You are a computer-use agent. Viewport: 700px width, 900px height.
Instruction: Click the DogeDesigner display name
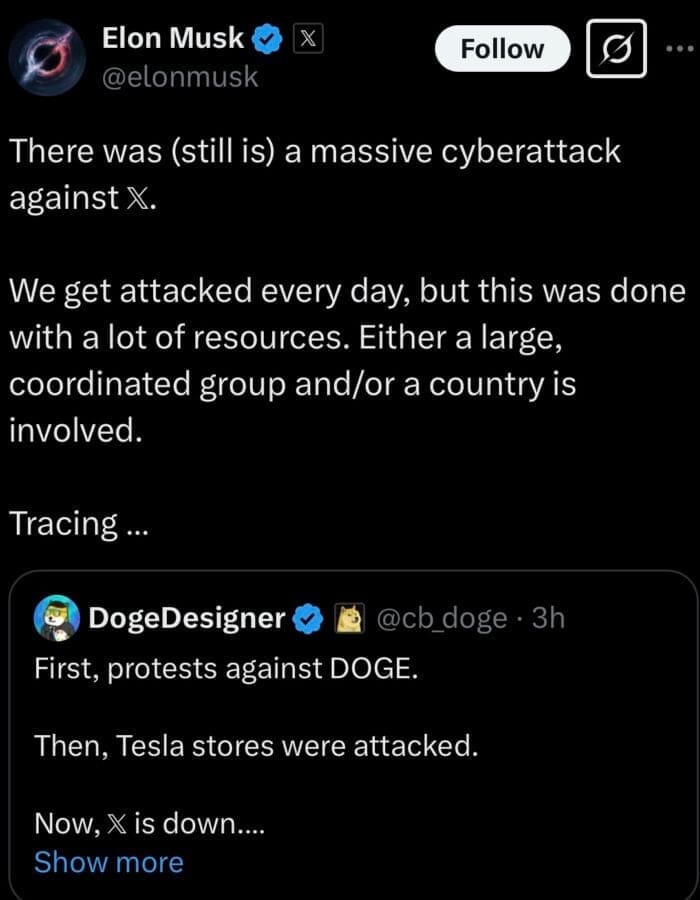[x=187, y=619]
